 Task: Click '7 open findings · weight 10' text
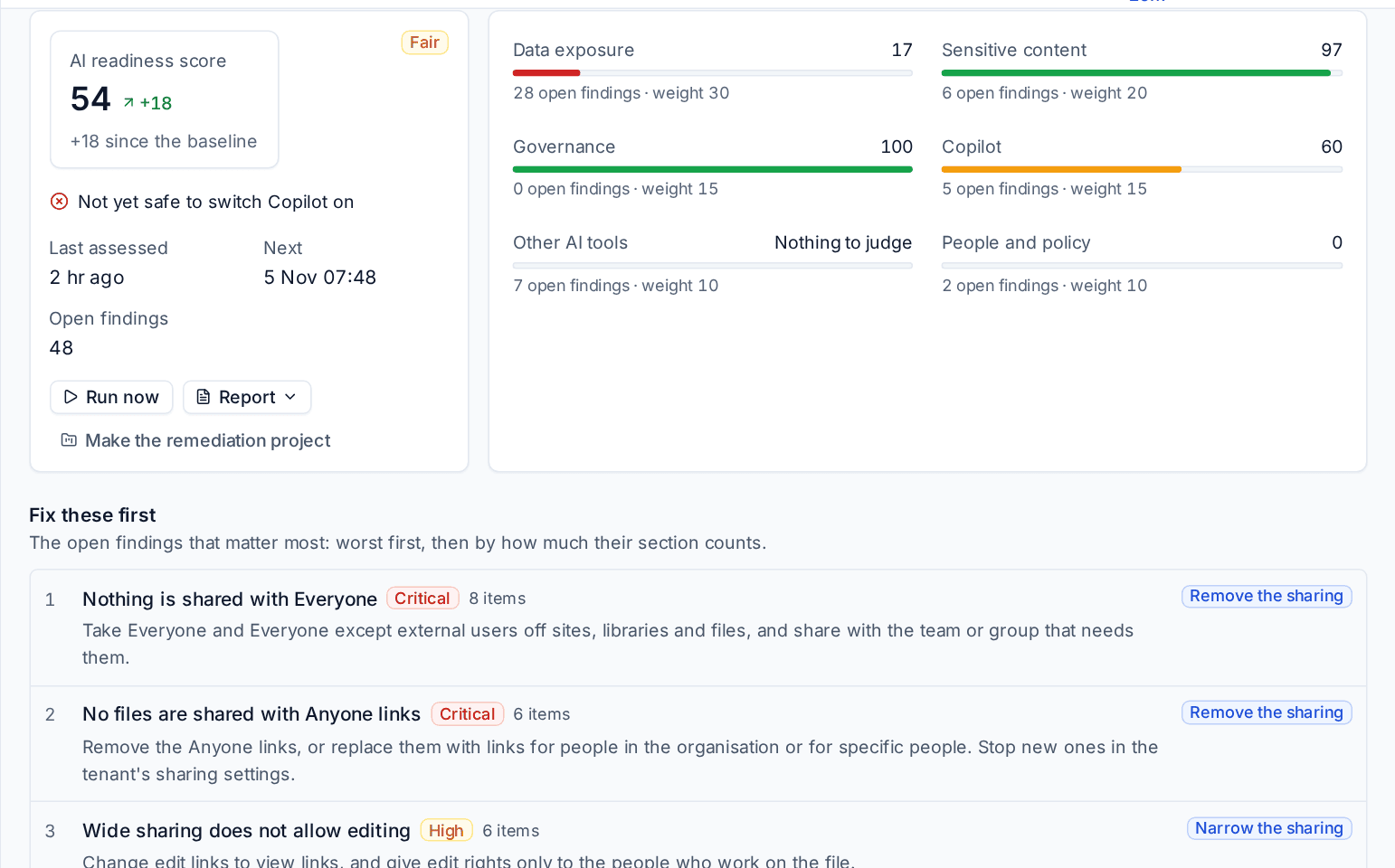click(616, 286)
